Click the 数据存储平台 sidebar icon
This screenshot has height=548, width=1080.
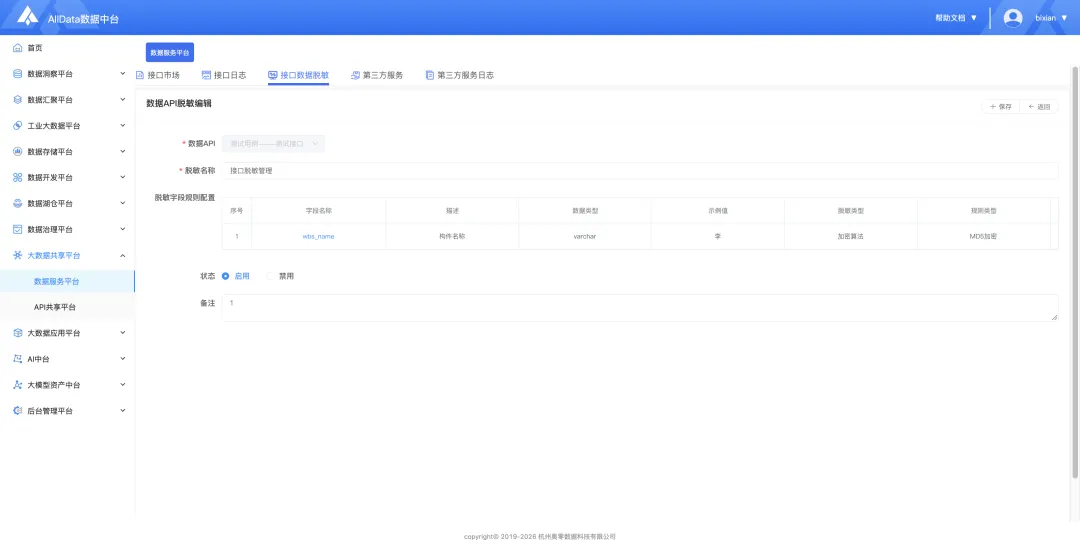(18, 151)
